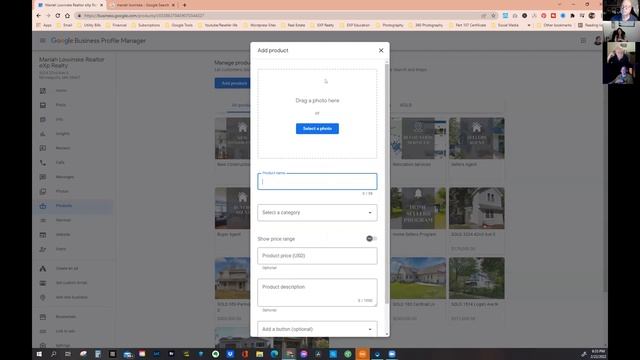Toggle the Show price range switch
640x360 pixels.
[x=371, y=239]
